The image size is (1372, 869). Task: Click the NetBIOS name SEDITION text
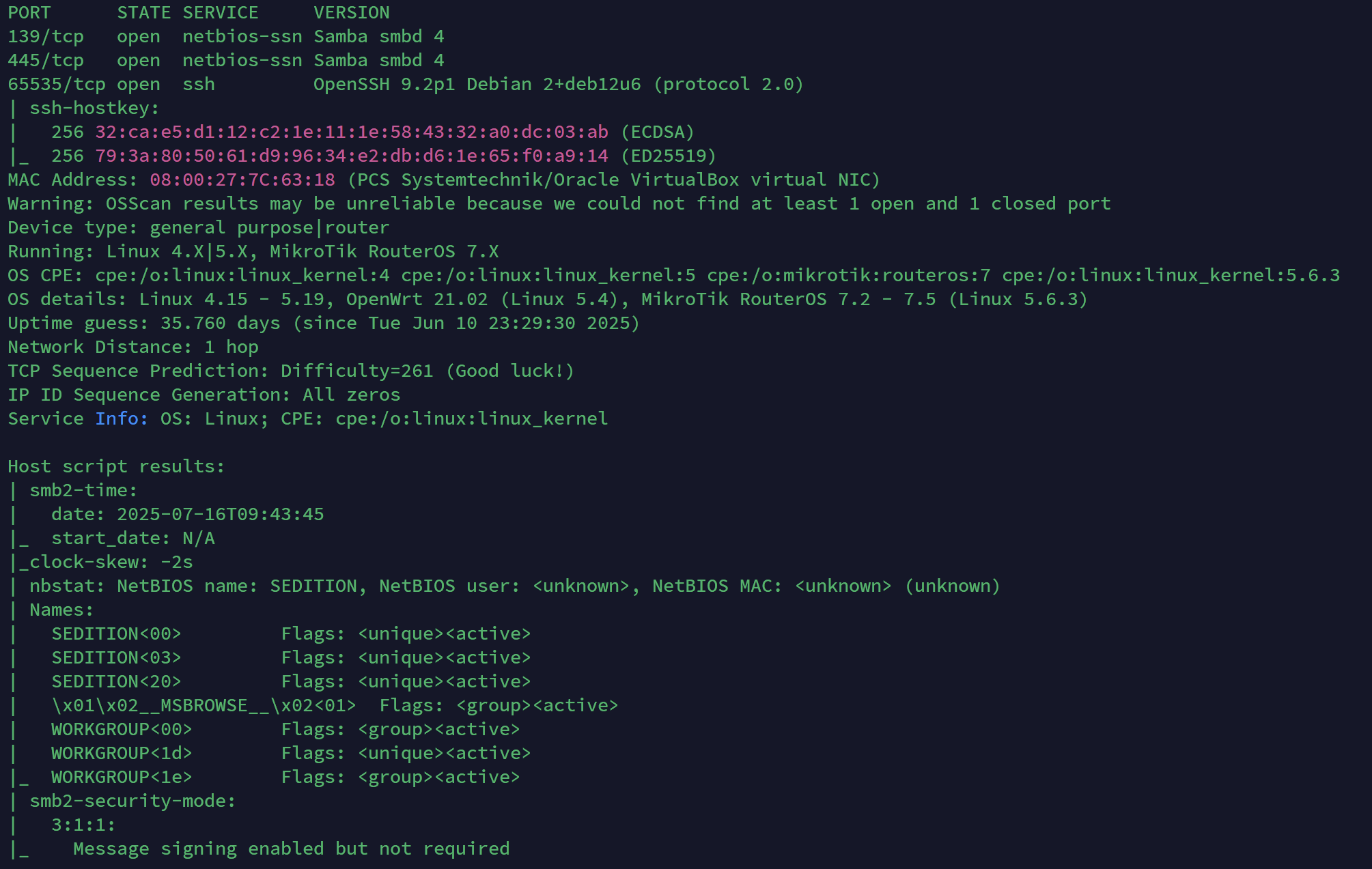(313, 586)
